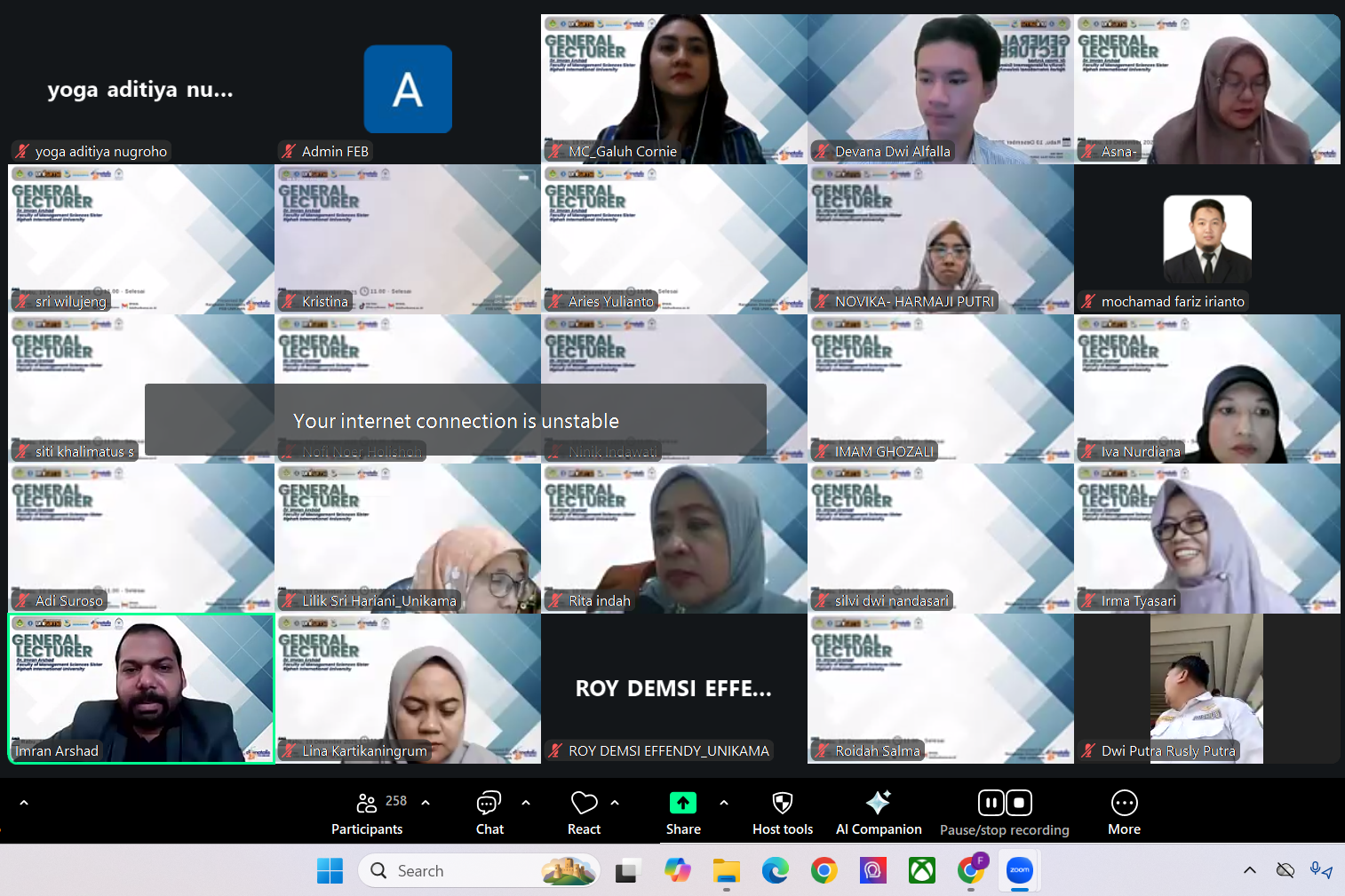Select Imran Arshad's video tile
This screenshot has height=896, width=1345.
[141, 688]
